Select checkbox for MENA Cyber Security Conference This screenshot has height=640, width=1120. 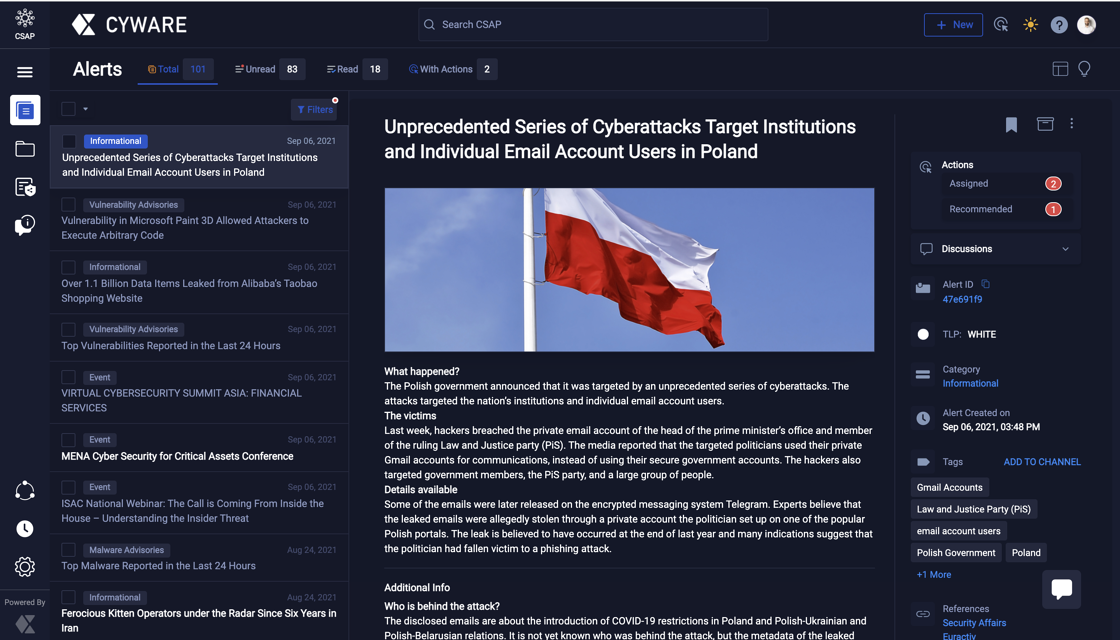point(69,440)
